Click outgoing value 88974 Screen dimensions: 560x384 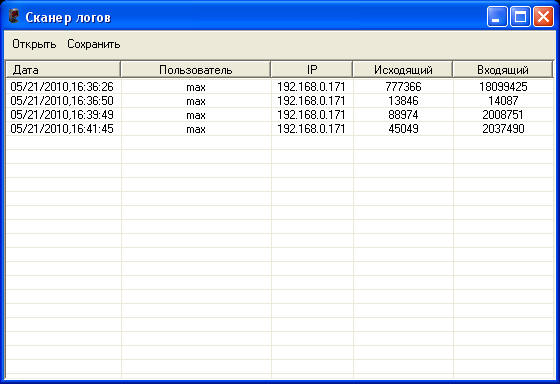[x=403, y=115]
